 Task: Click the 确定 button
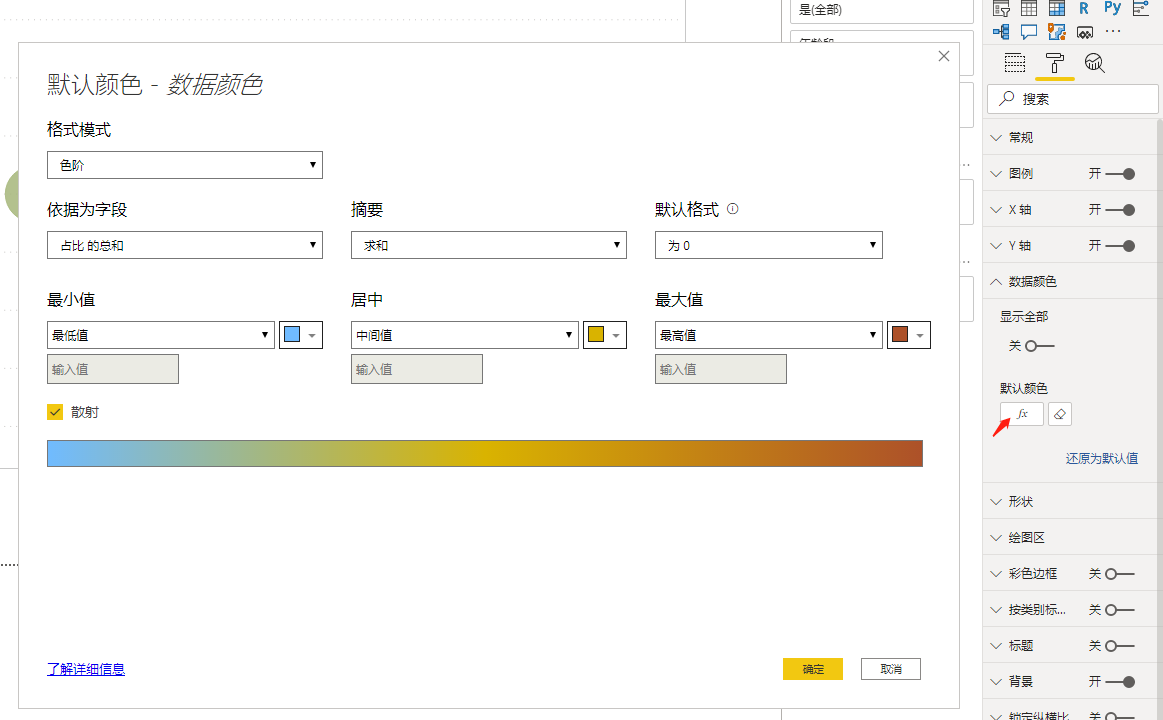tap(813, 669)
